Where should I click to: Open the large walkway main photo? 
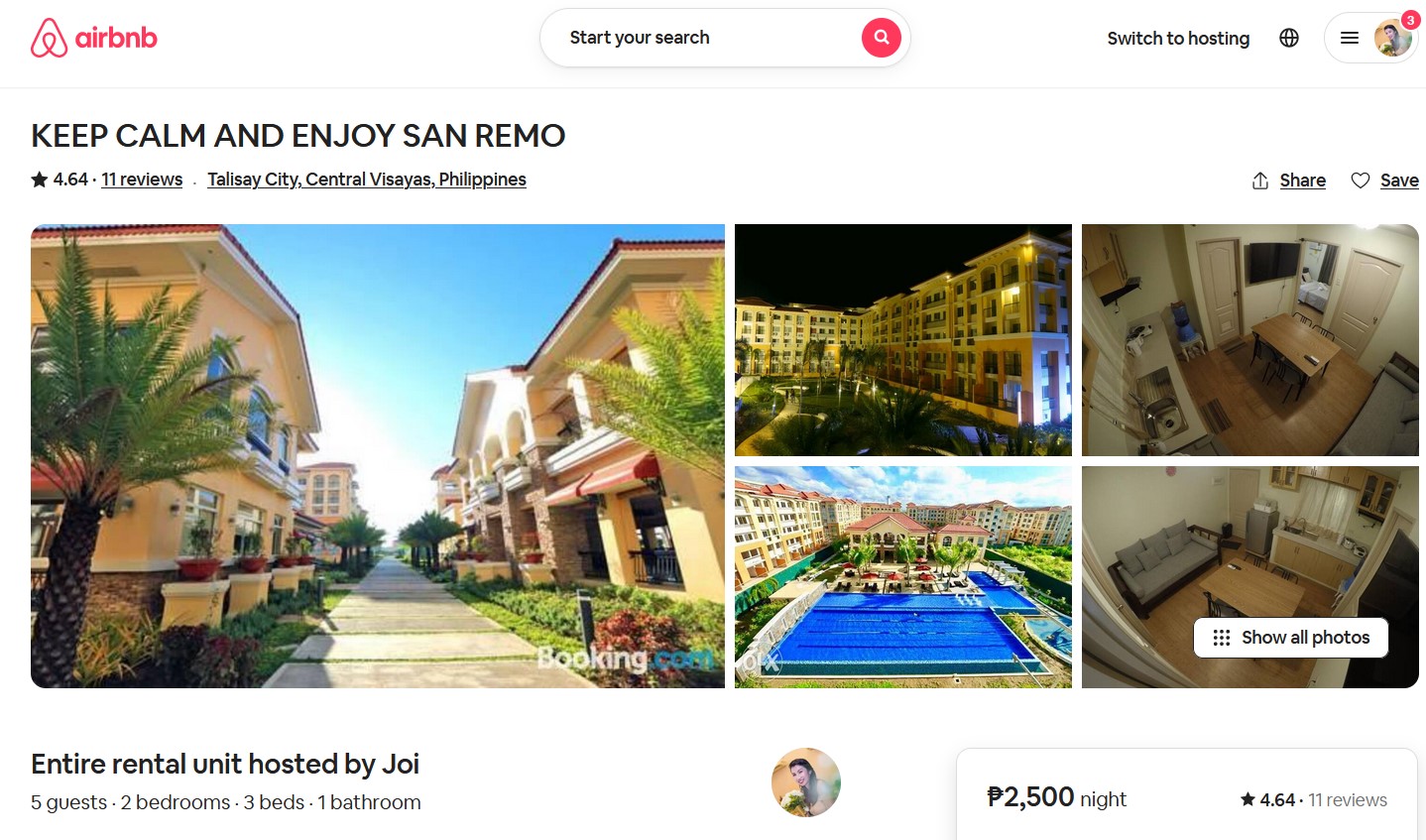point(378,456)
